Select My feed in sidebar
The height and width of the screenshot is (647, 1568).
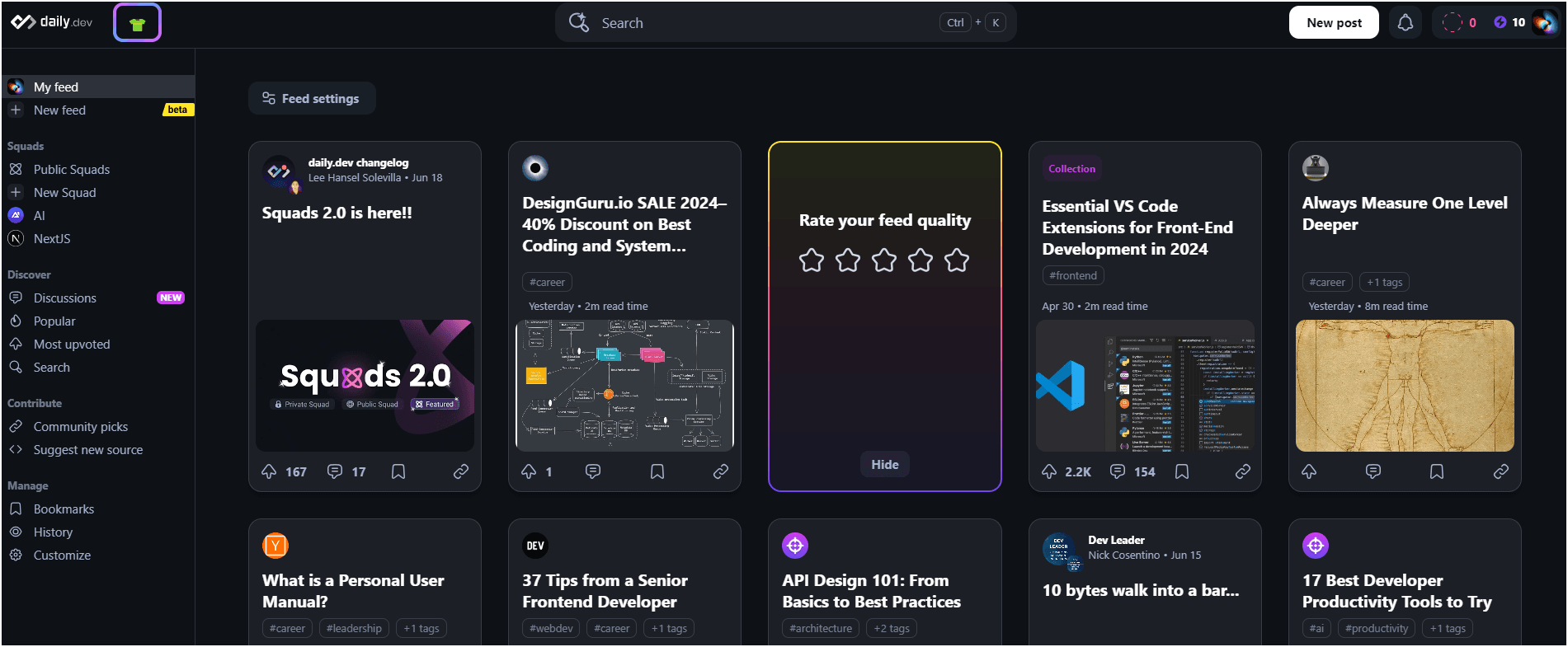pyautogui.click(x=98, y=87)
